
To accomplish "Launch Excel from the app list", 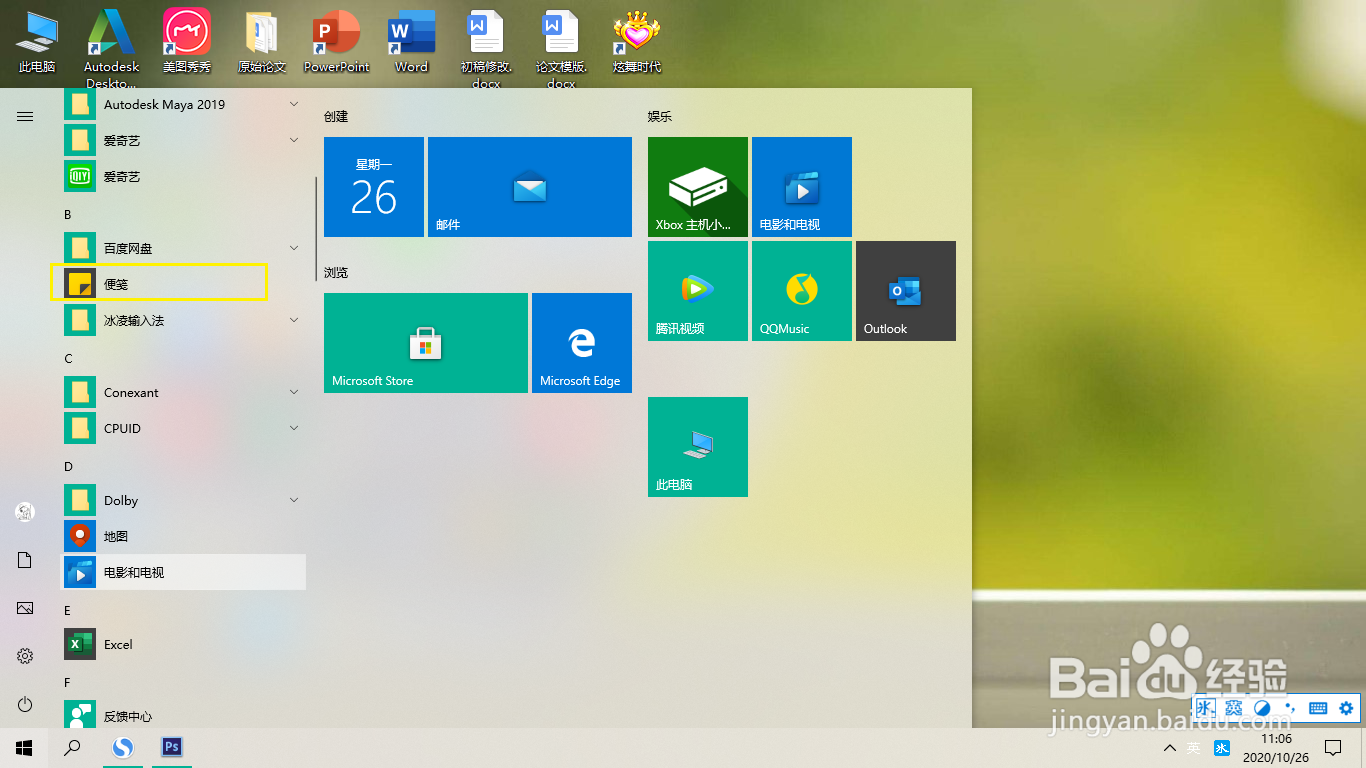I will point(184,644).
